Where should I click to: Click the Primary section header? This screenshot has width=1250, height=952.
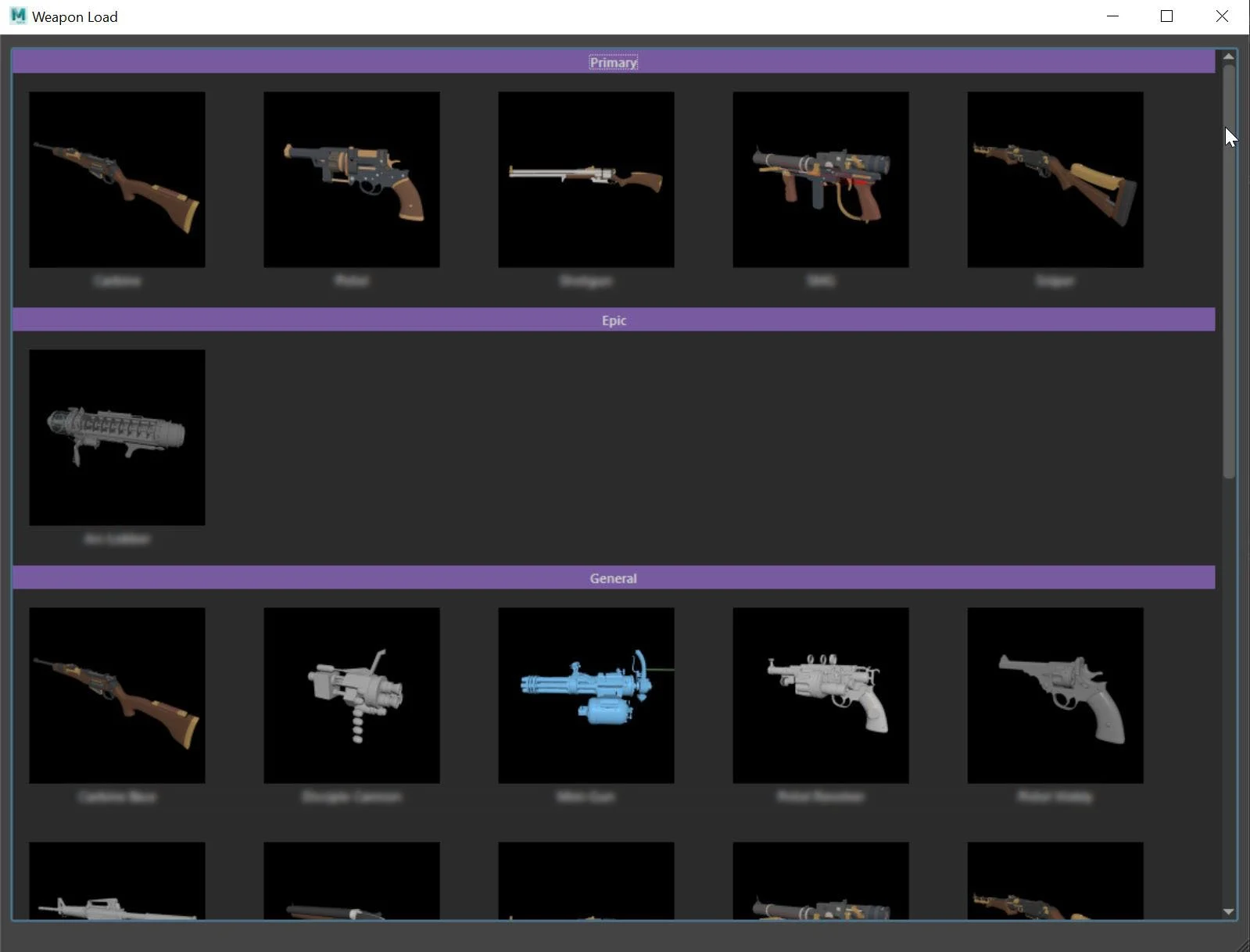click(x=614, y=62)
